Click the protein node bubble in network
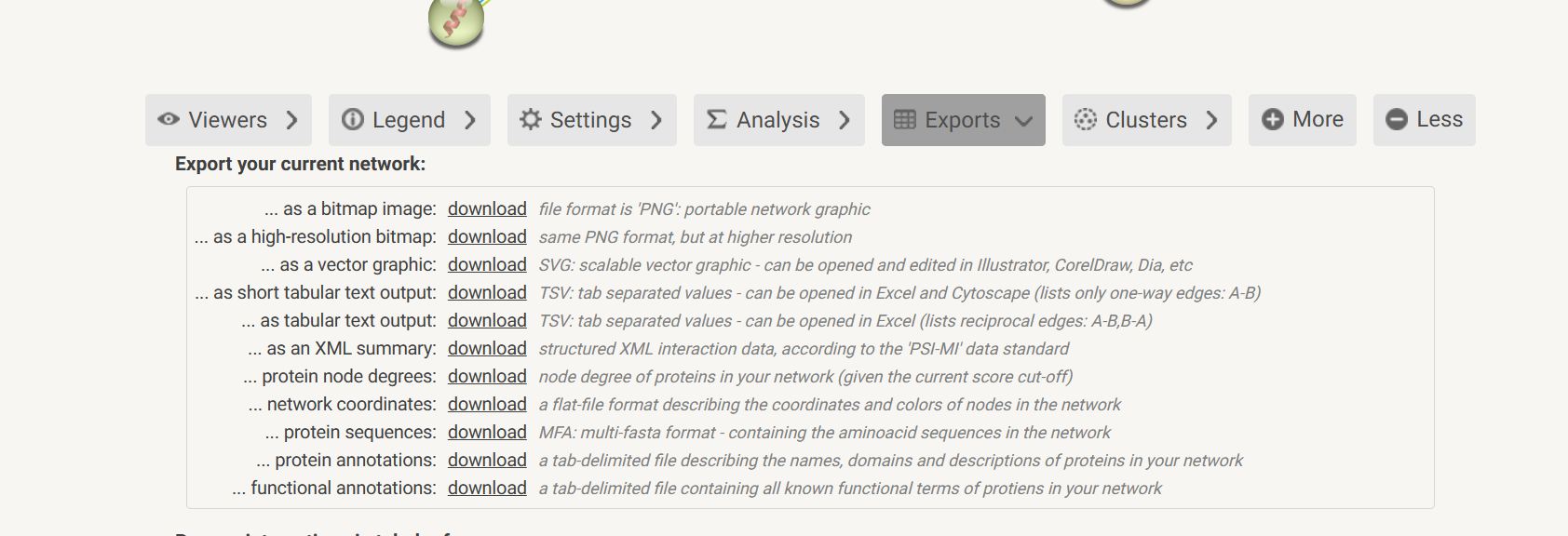 456,22
